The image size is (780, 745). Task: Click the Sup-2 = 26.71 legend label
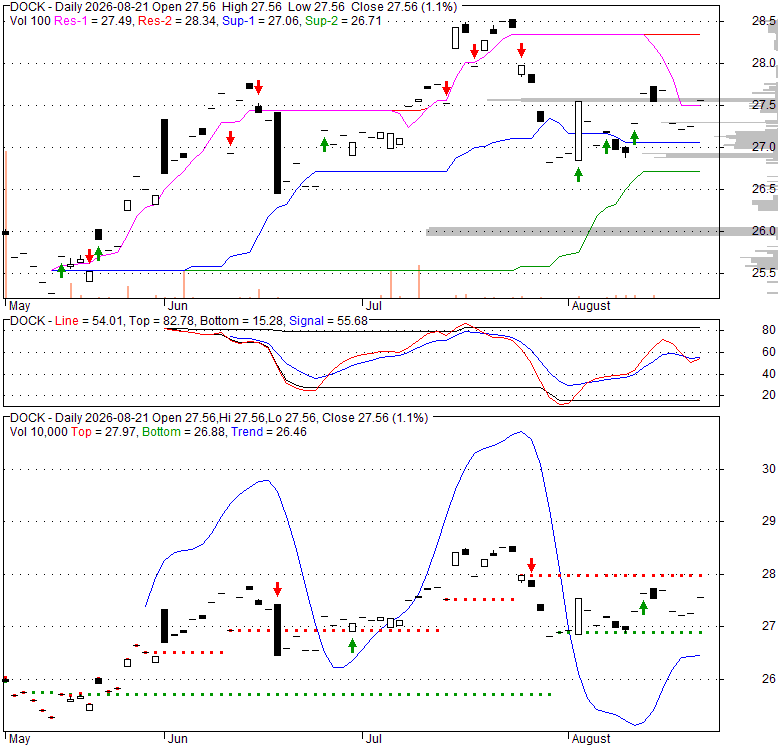pyautogui.click(x=343, y=21)
